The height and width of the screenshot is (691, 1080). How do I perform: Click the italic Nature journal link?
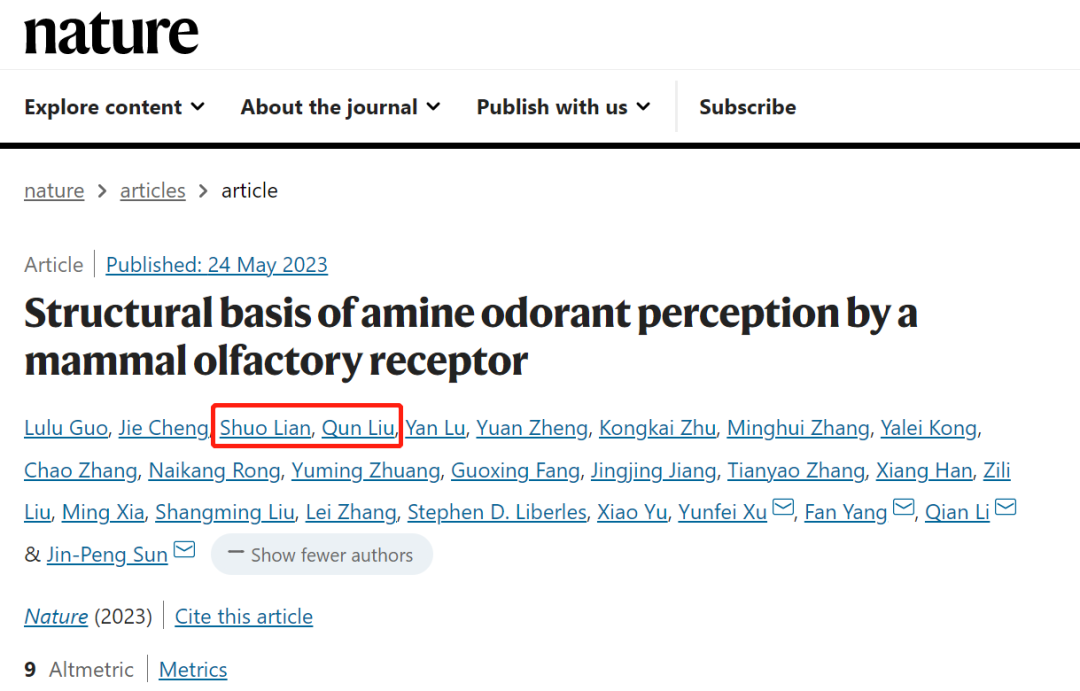(56, 617)
